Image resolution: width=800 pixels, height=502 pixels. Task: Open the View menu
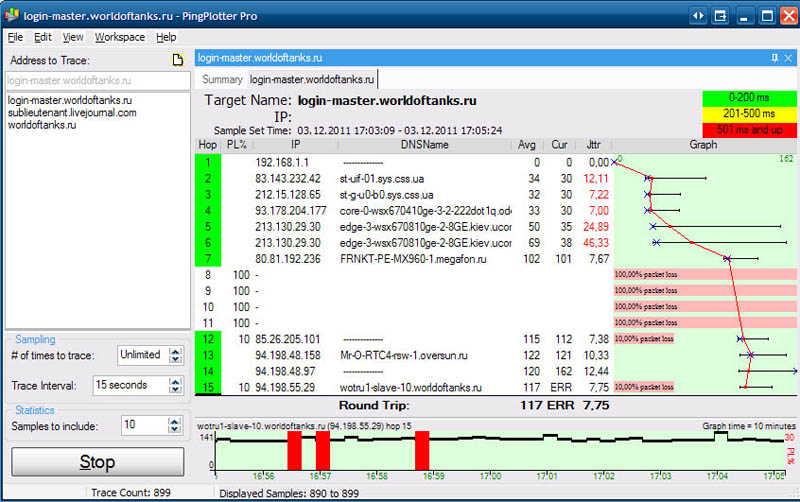point(73,37)
